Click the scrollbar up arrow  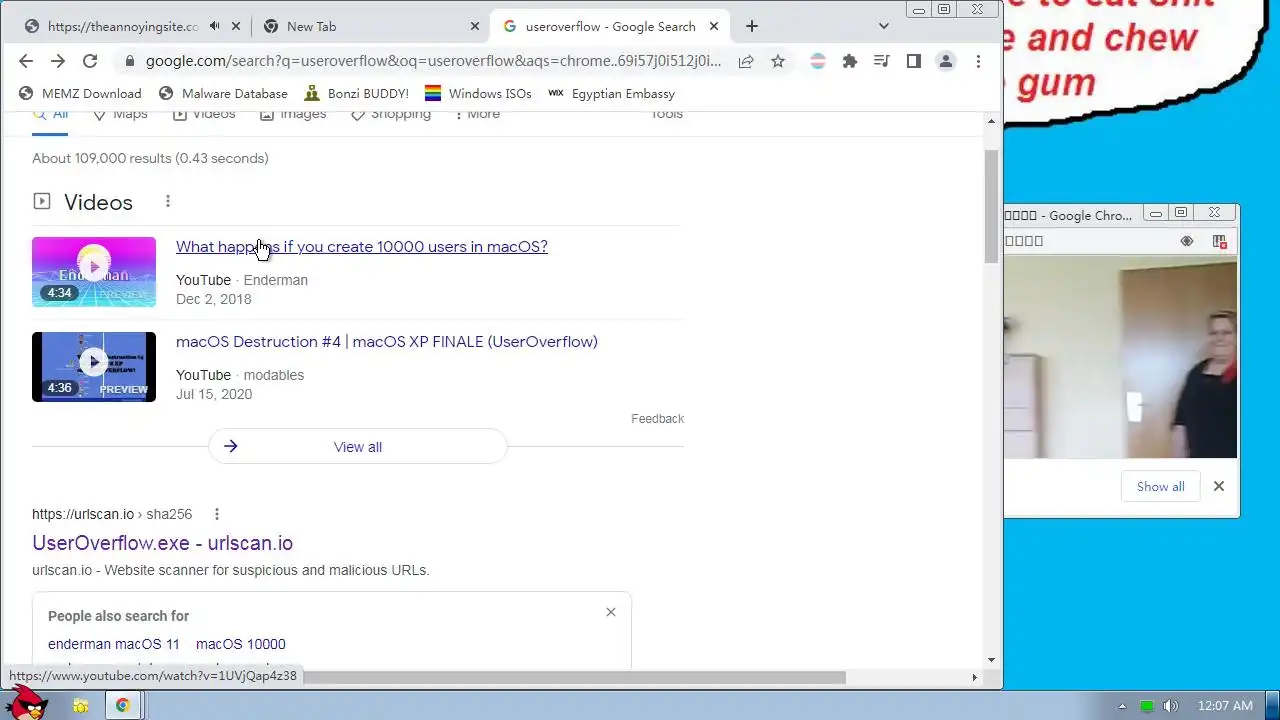[992, 121]
